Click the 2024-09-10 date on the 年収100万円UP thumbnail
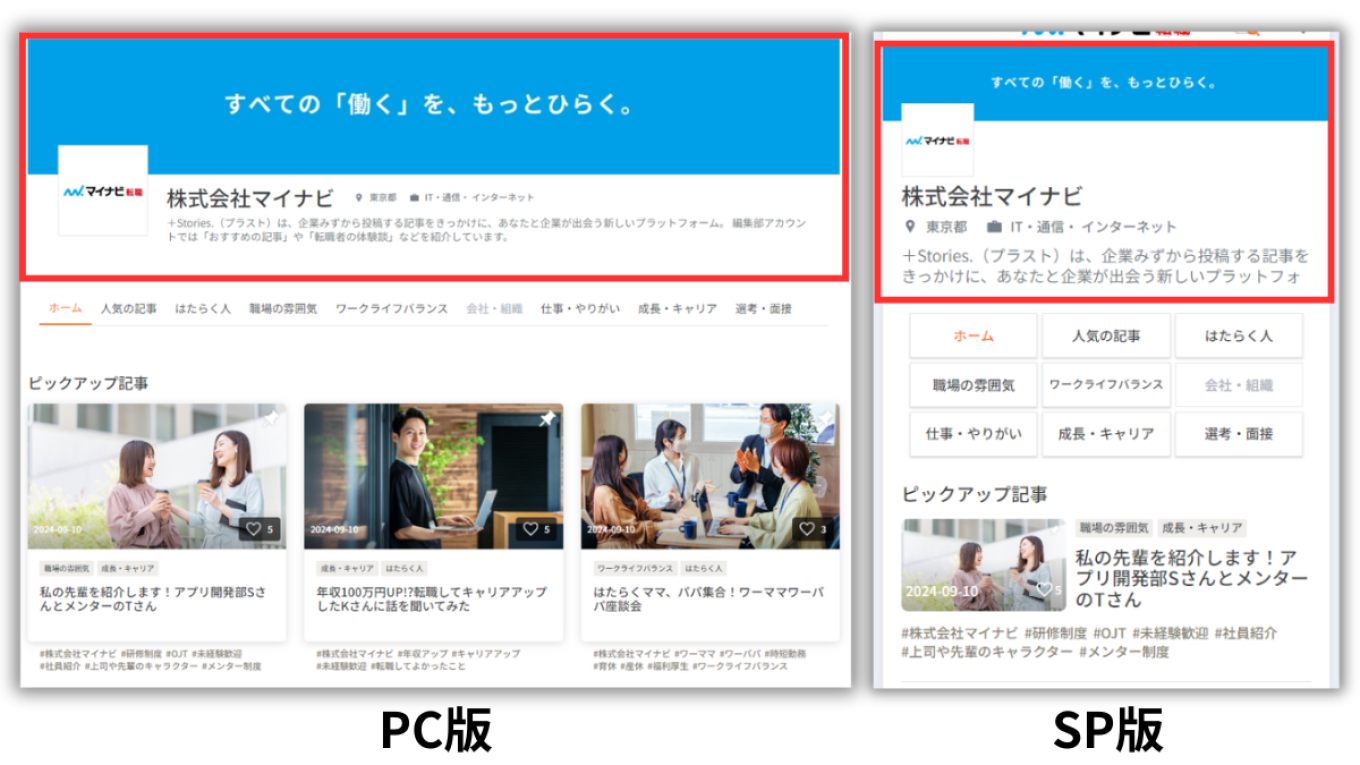This screenshot has height=765, width=1360. pyautogui.click(x=333, y=529)
